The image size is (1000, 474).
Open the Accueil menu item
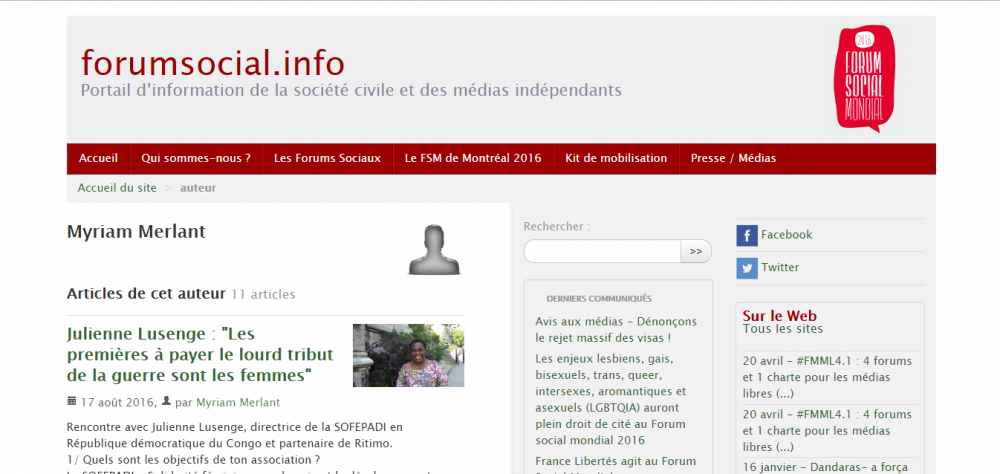pyautogui.click(x=98, y=158)
